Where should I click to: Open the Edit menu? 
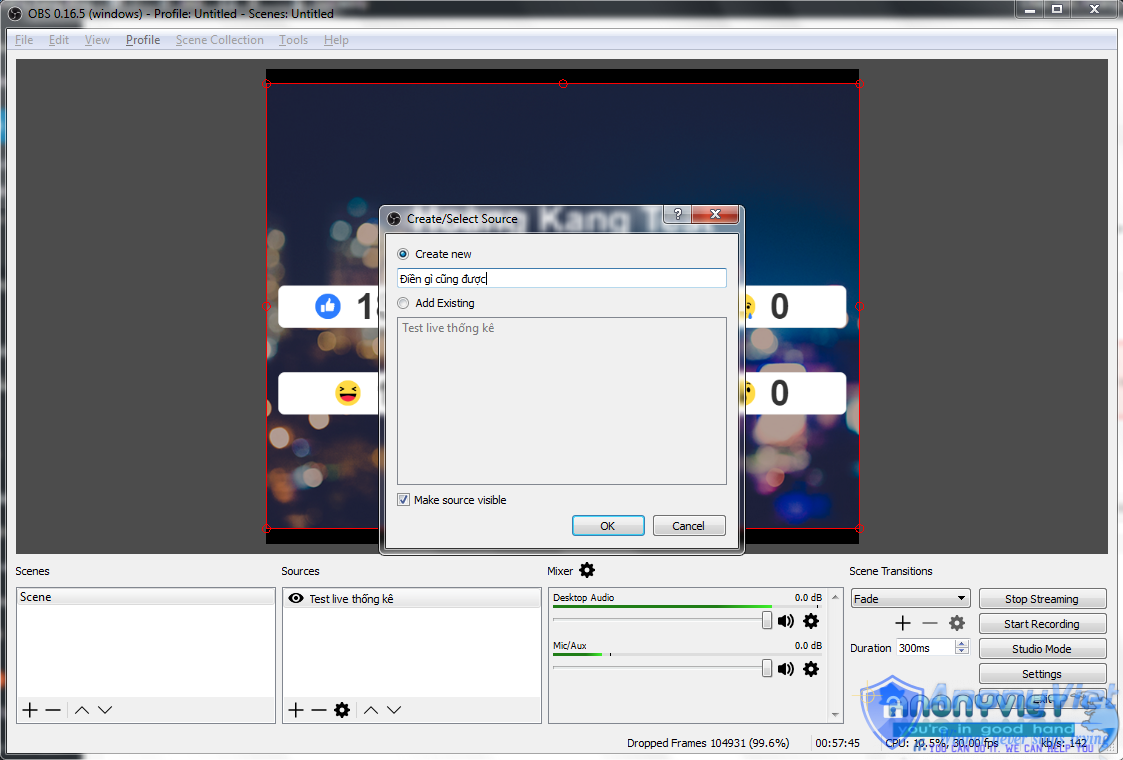coord(59,40)
